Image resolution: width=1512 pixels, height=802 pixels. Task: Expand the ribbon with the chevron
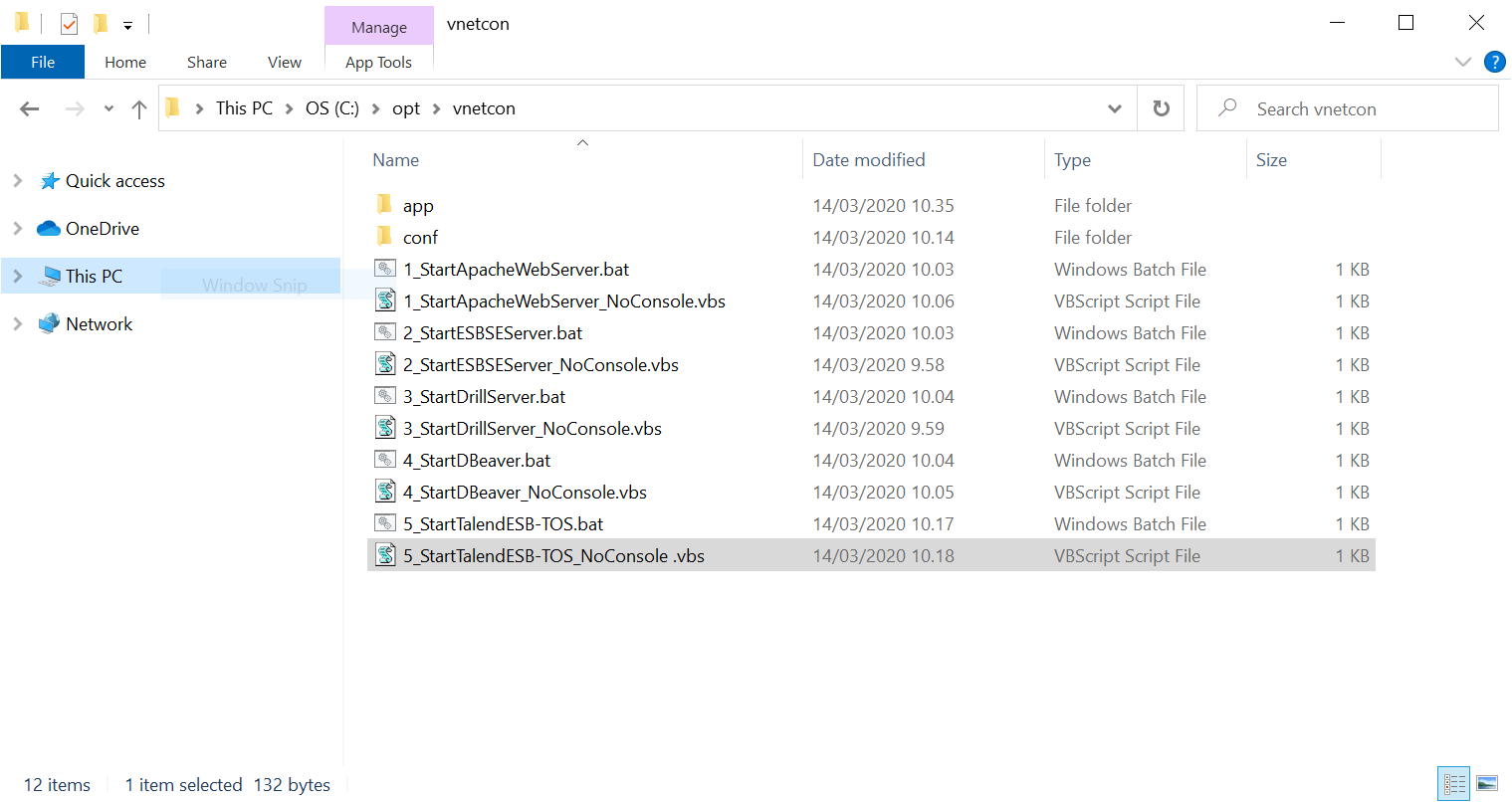(x=1462, y=62)
